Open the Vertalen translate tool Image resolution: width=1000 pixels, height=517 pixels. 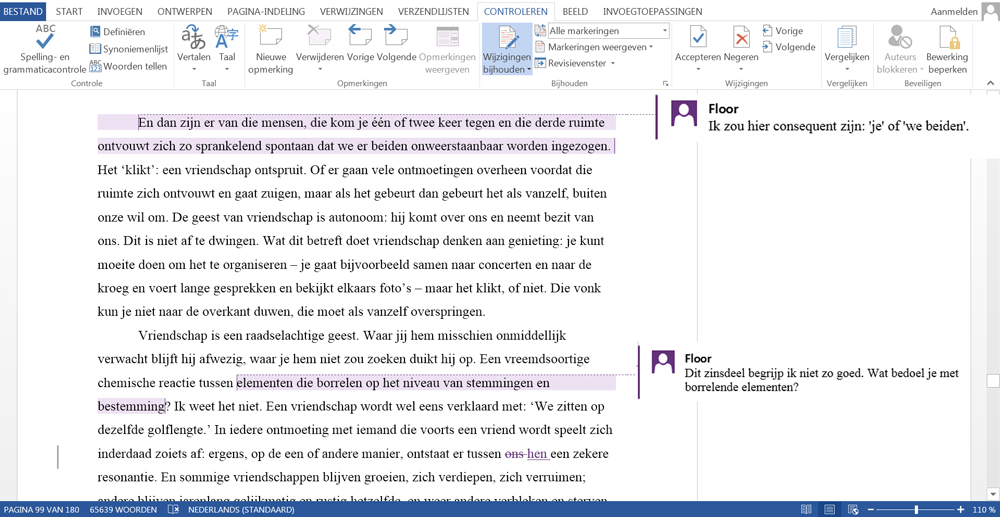[194, 45]
